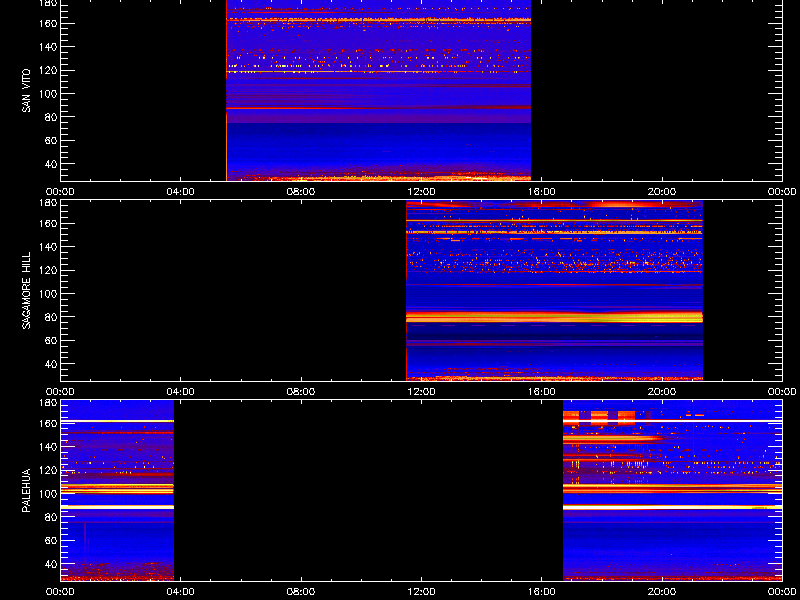The image size is (800, 600).
Task: Click the 180 tick label on Palehua axis
Action: click(x=50, y=403)
